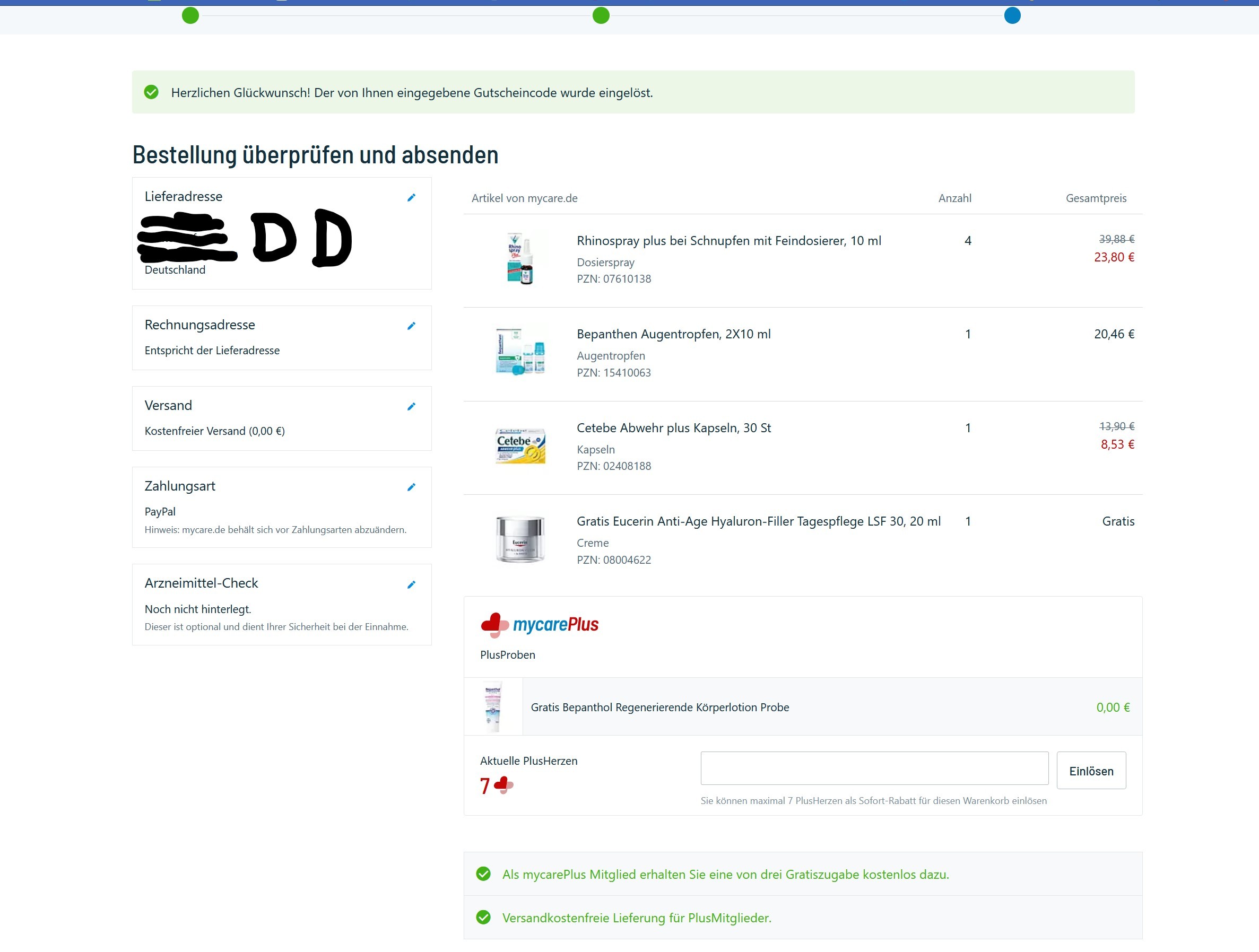Click checkmark beside Gratiszugabe message
Image resolution: width=1259 pixels, height=952 pixels.
[483, 874]
